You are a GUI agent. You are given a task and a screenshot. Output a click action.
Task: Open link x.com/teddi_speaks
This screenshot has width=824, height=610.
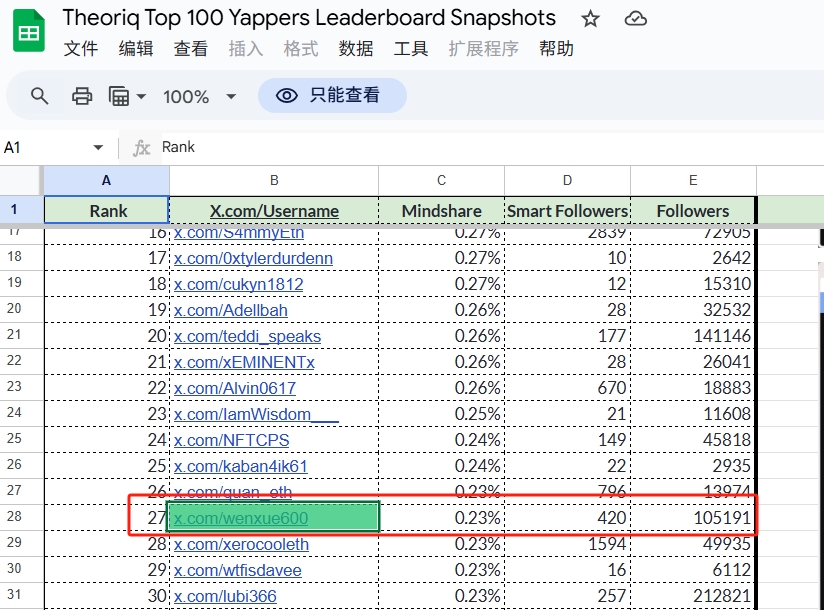247,336
